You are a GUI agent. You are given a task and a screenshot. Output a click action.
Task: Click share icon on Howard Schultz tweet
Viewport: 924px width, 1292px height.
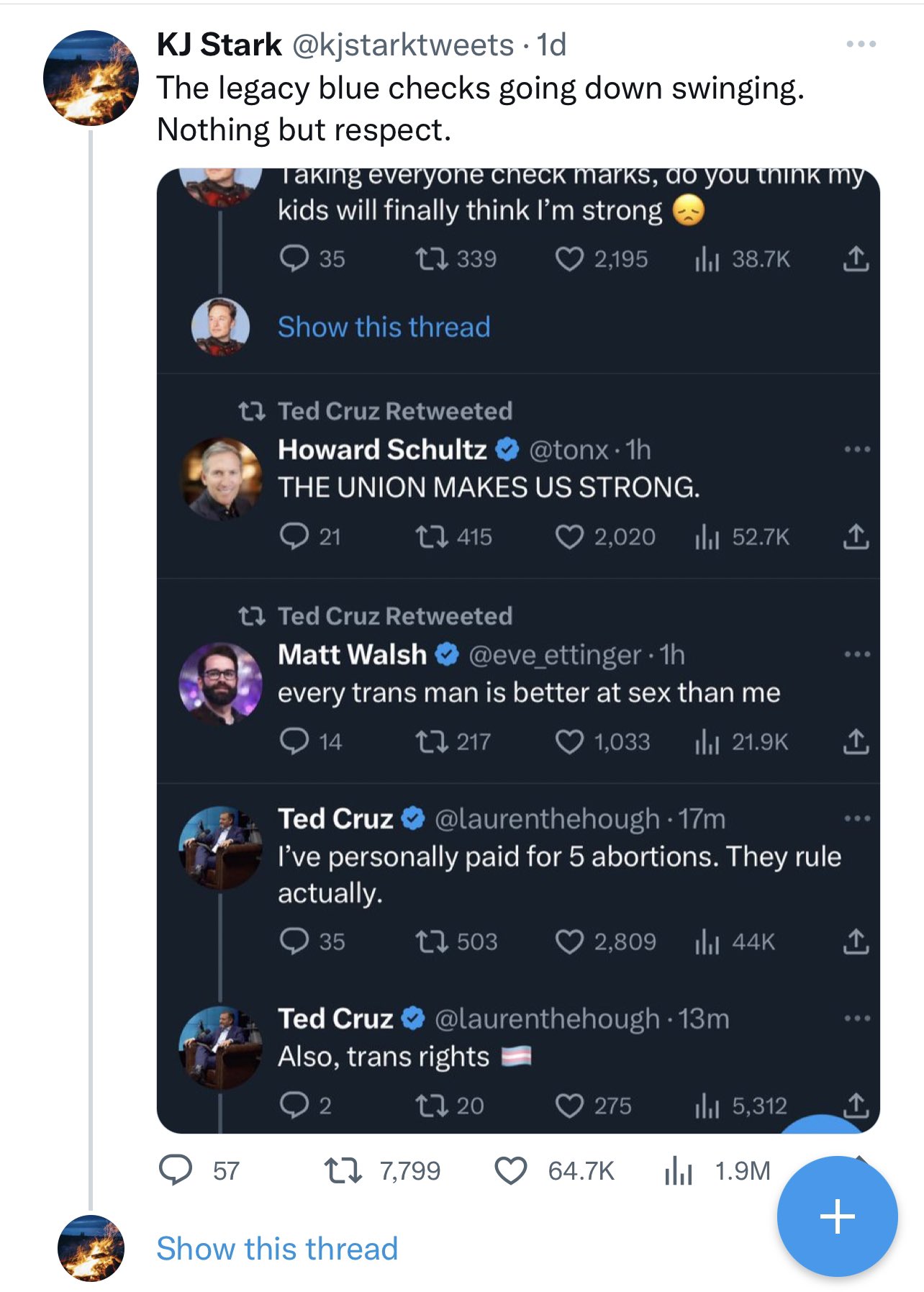(x=856, y=536)
